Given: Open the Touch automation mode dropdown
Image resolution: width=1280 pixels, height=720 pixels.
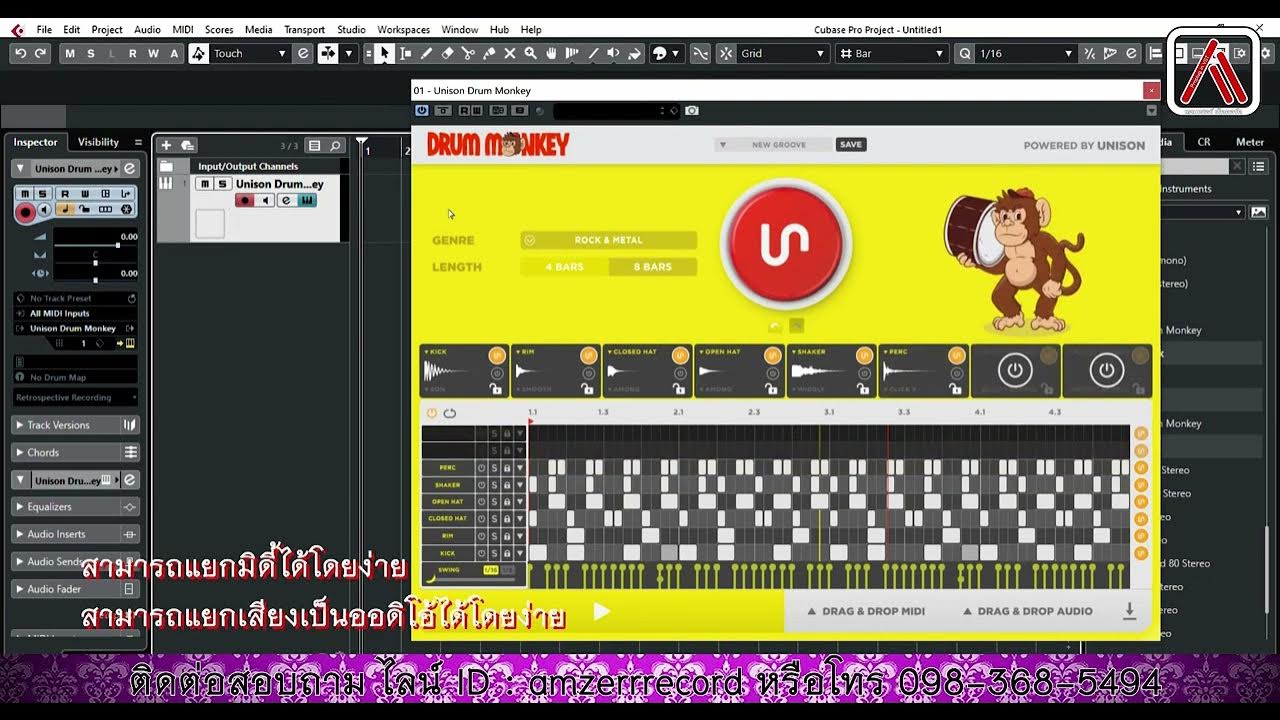Looking at the screenshot, I should [x=250, y=53].
